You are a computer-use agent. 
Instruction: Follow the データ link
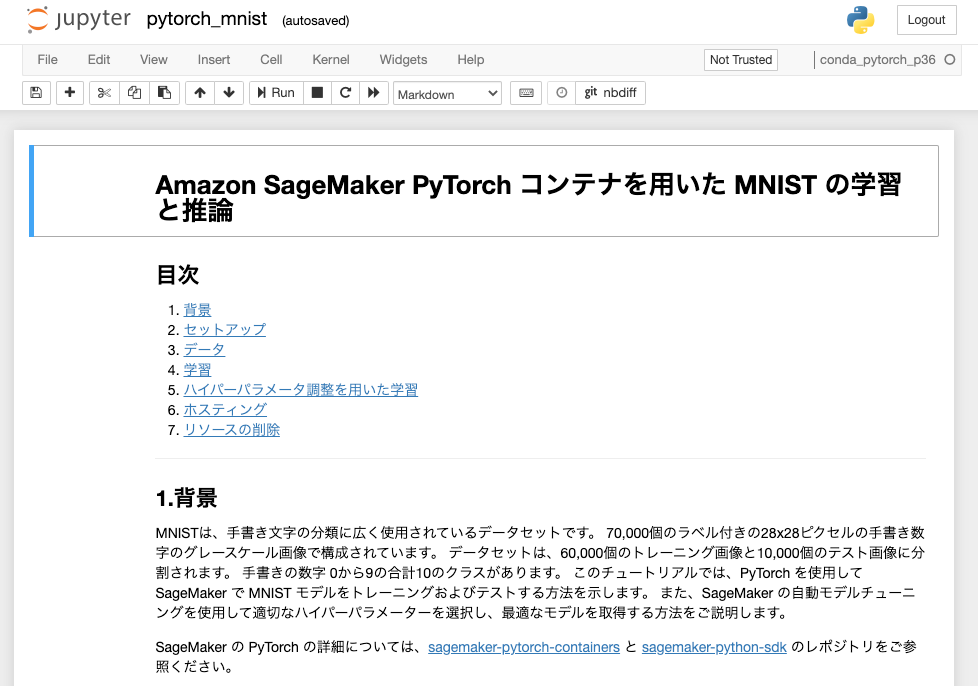pos(204,350)
